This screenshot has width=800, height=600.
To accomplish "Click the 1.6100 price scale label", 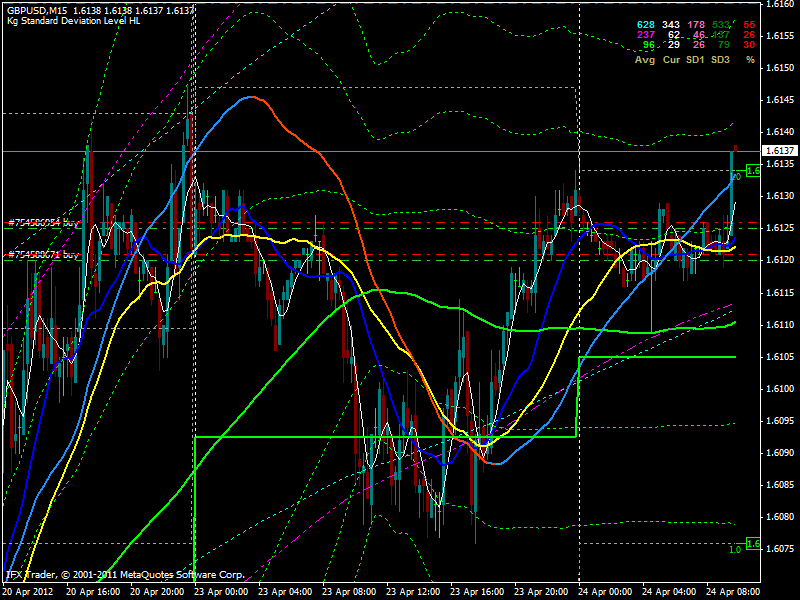I will [x=780, y=389].
